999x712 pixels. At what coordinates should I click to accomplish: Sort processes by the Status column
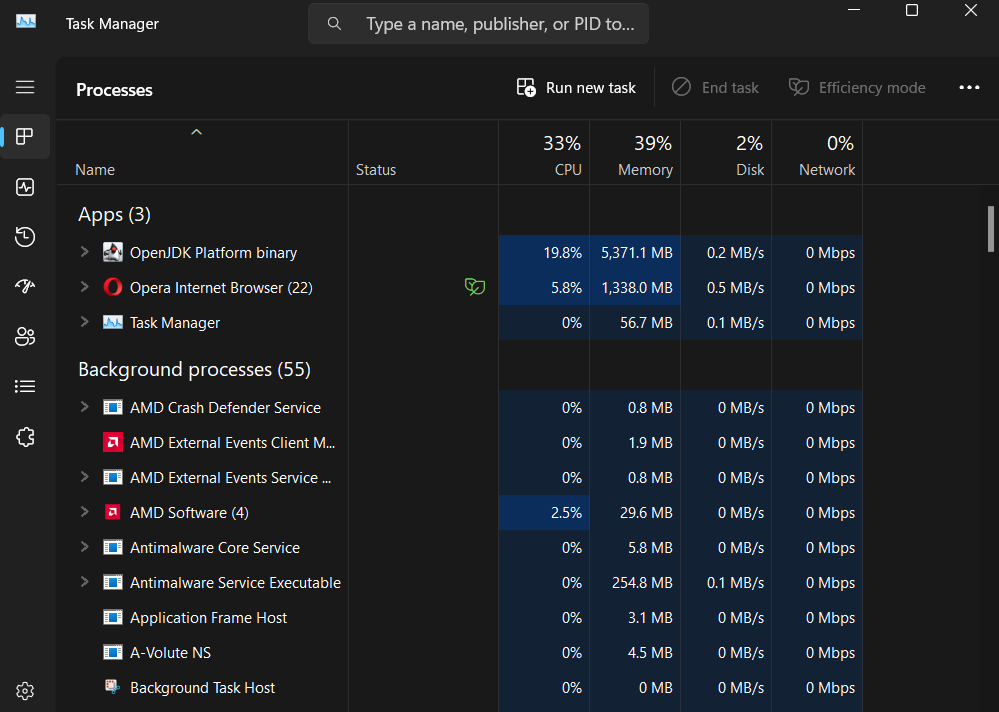click(x=424, y=153)
